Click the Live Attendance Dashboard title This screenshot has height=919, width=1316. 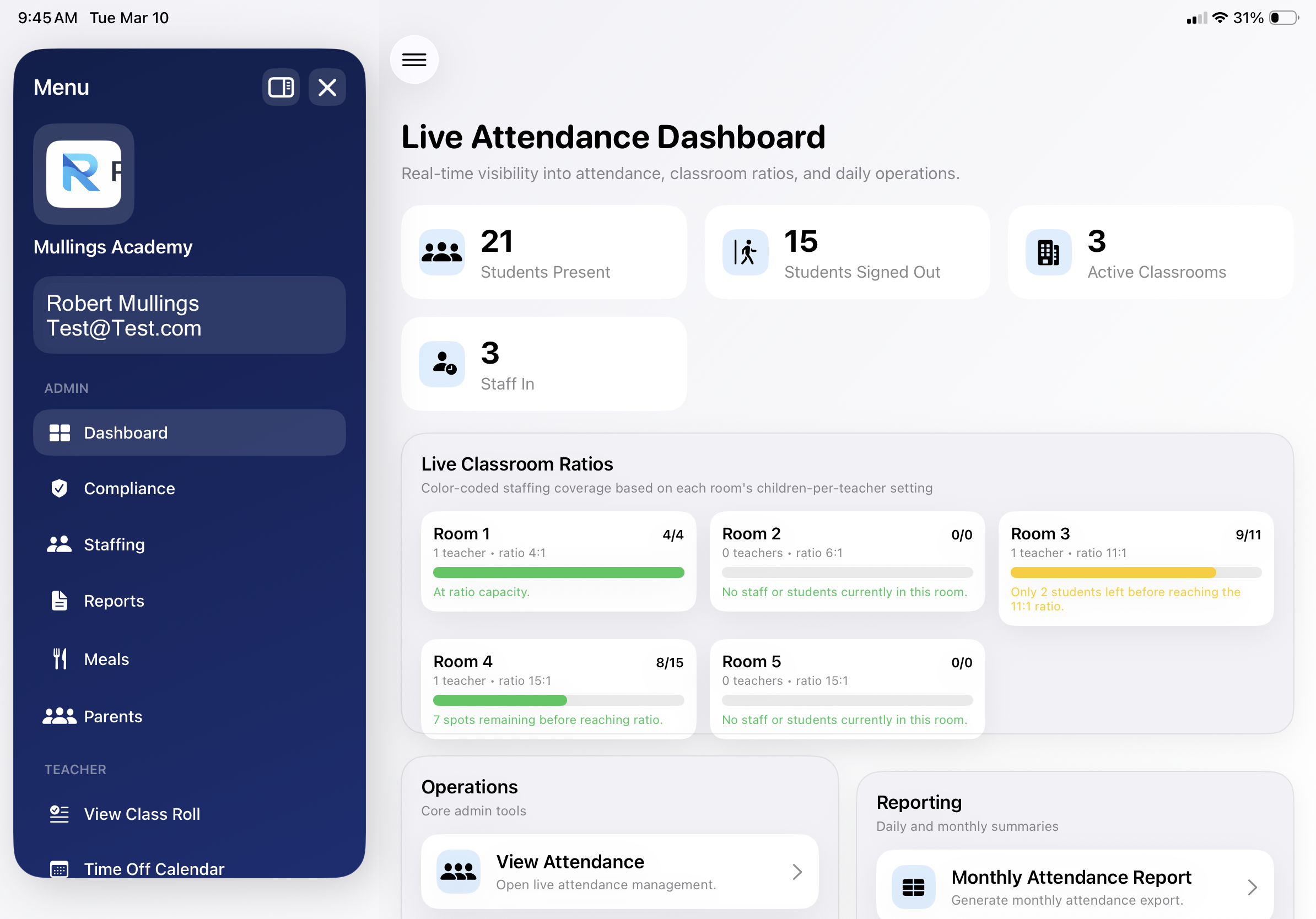click(613, 137)
